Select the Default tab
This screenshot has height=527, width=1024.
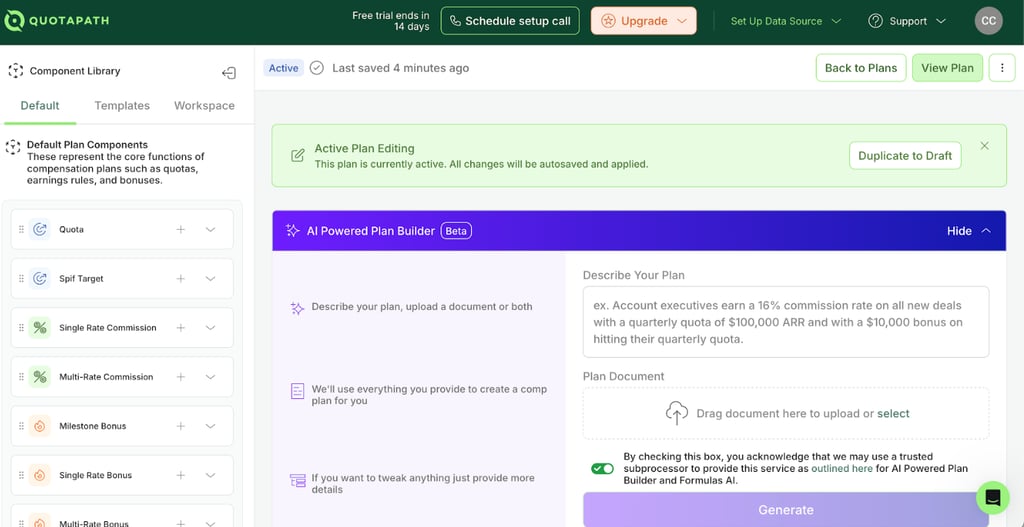click(x=40, y=105)
